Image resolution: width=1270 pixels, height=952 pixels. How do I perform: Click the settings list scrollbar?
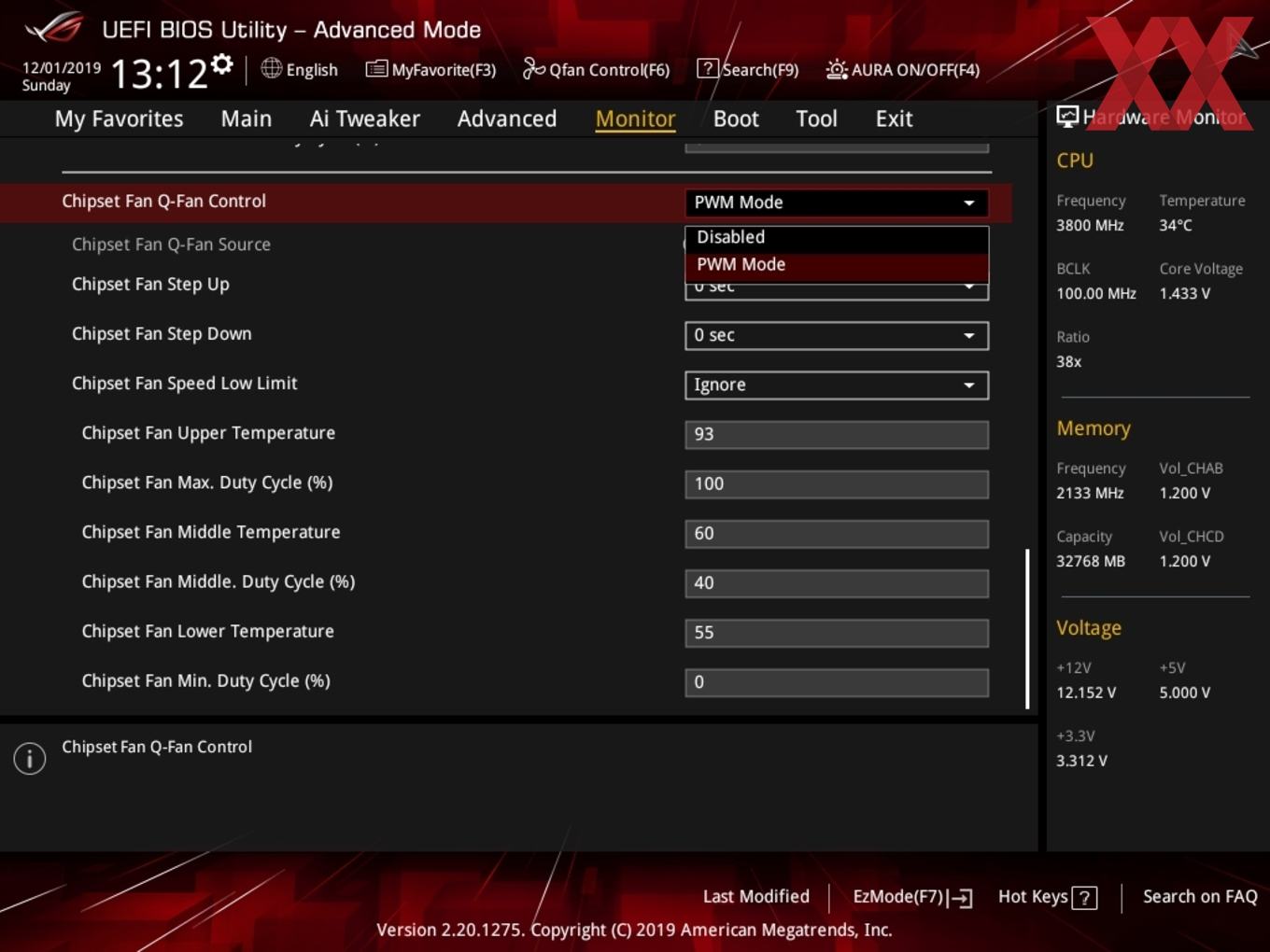(x=1027, y=628)
